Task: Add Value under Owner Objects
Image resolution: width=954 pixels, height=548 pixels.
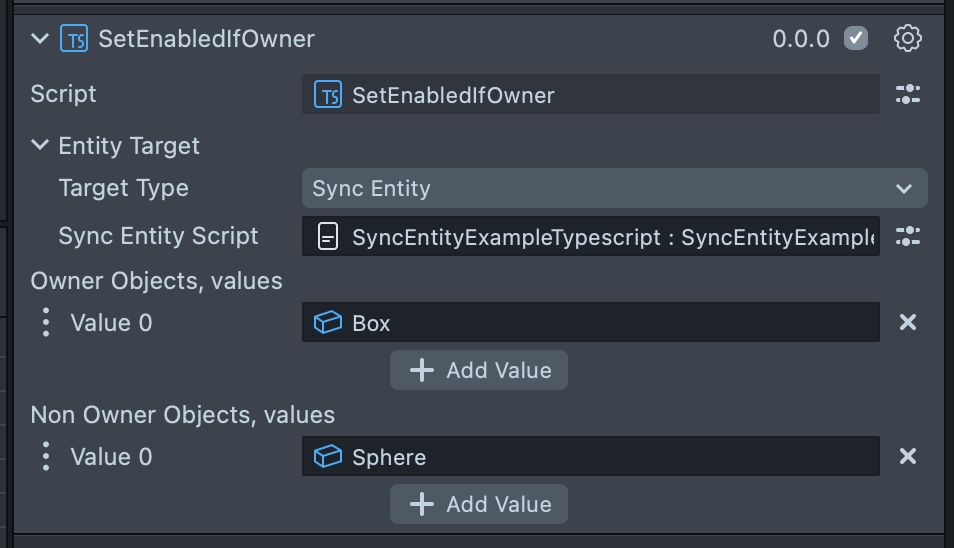Action: click(x=479, y=370)
